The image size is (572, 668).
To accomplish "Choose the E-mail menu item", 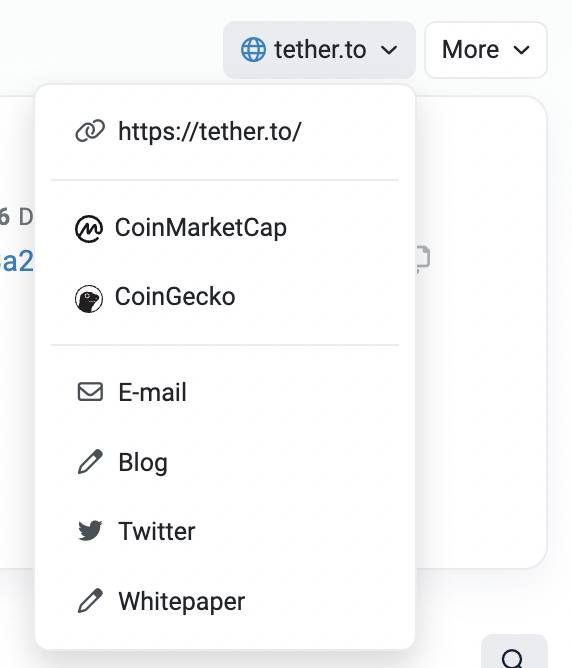I will [x=224, y=392].
